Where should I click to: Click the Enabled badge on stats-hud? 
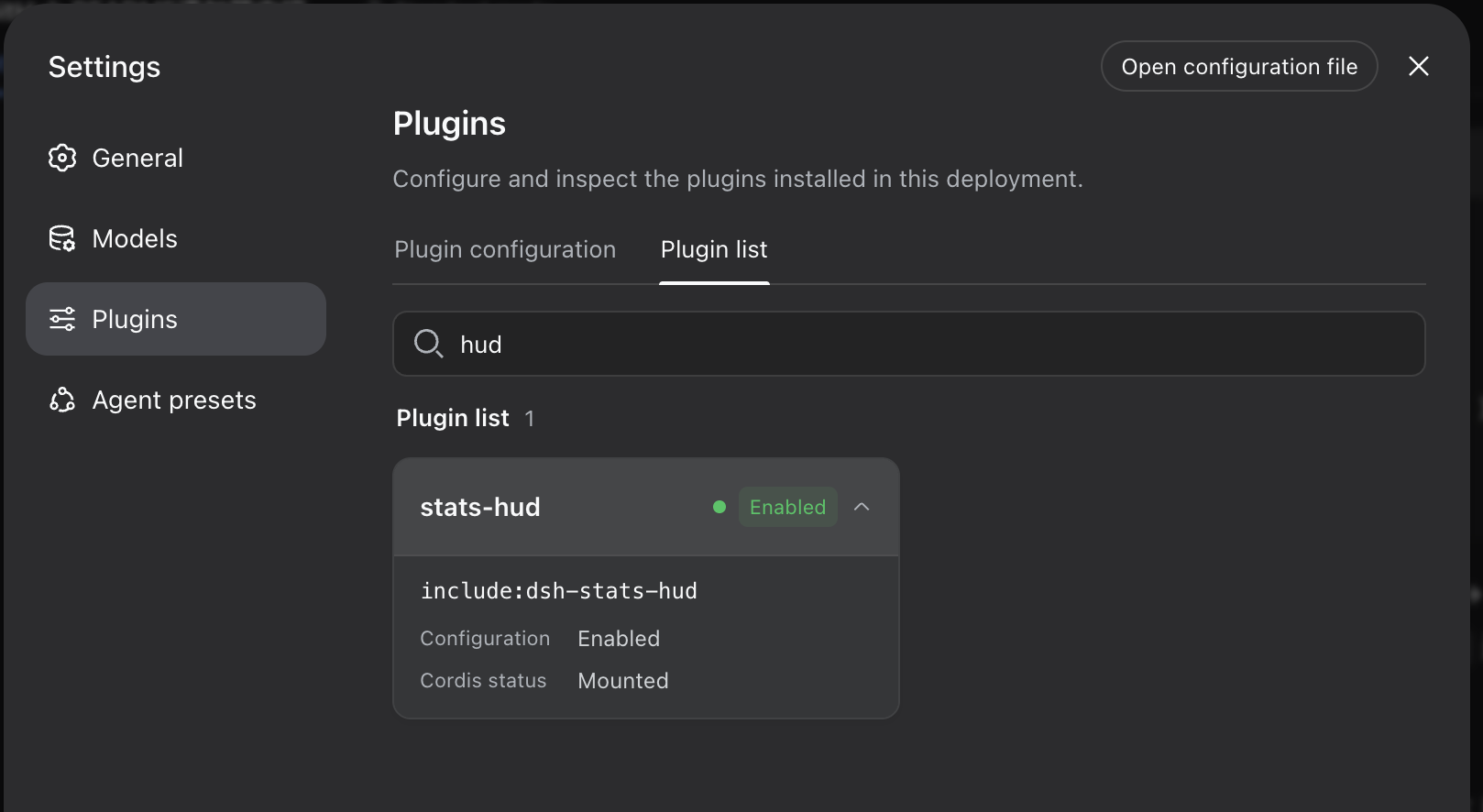tap(787, 507)
